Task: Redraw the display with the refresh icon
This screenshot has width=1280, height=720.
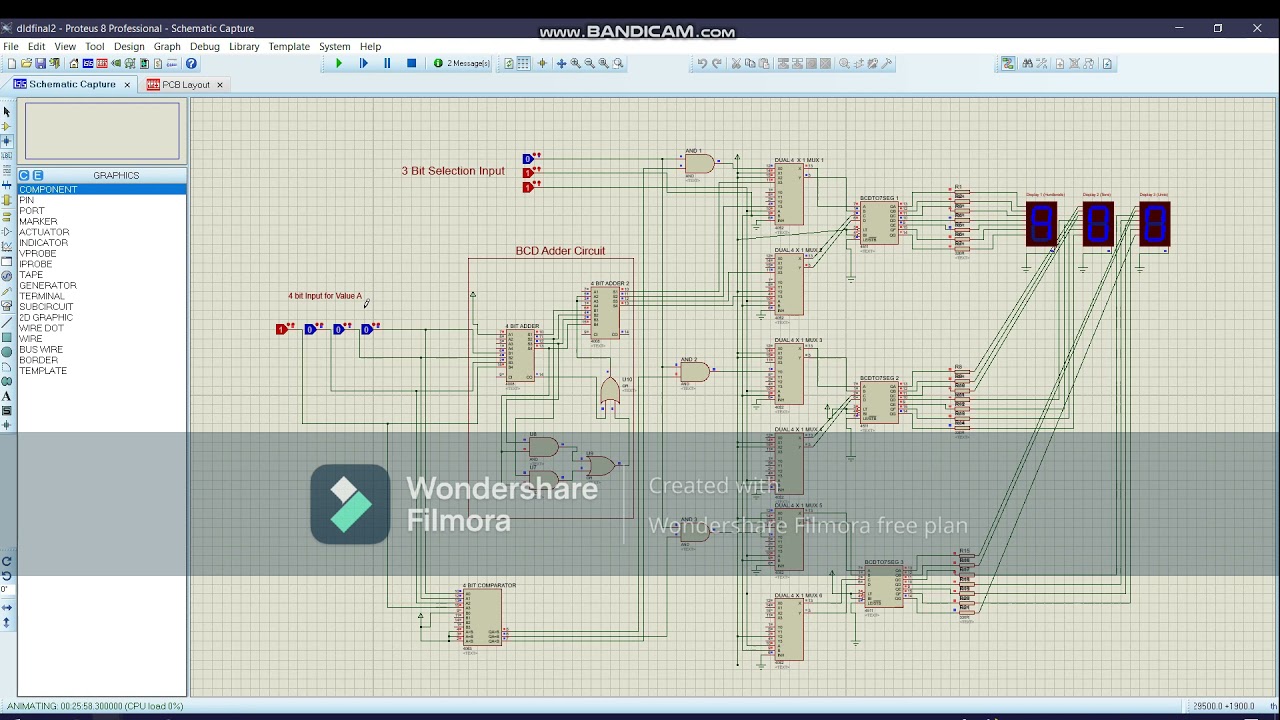Action: tap(508, 63)
